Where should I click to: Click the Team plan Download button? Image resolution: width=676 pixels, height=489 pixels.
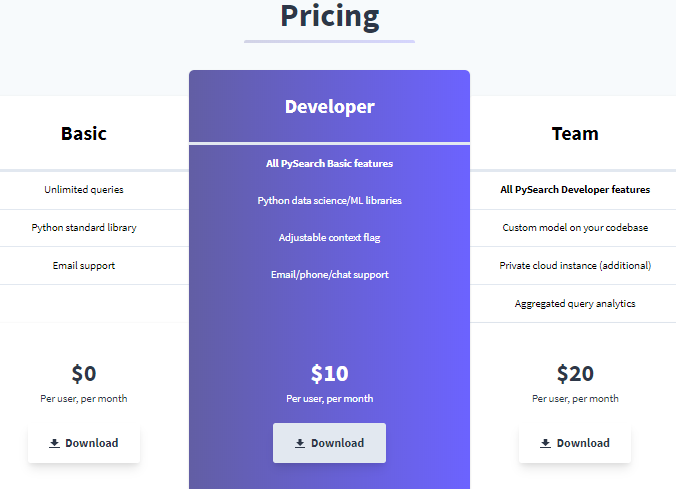[x=575, y=443]
